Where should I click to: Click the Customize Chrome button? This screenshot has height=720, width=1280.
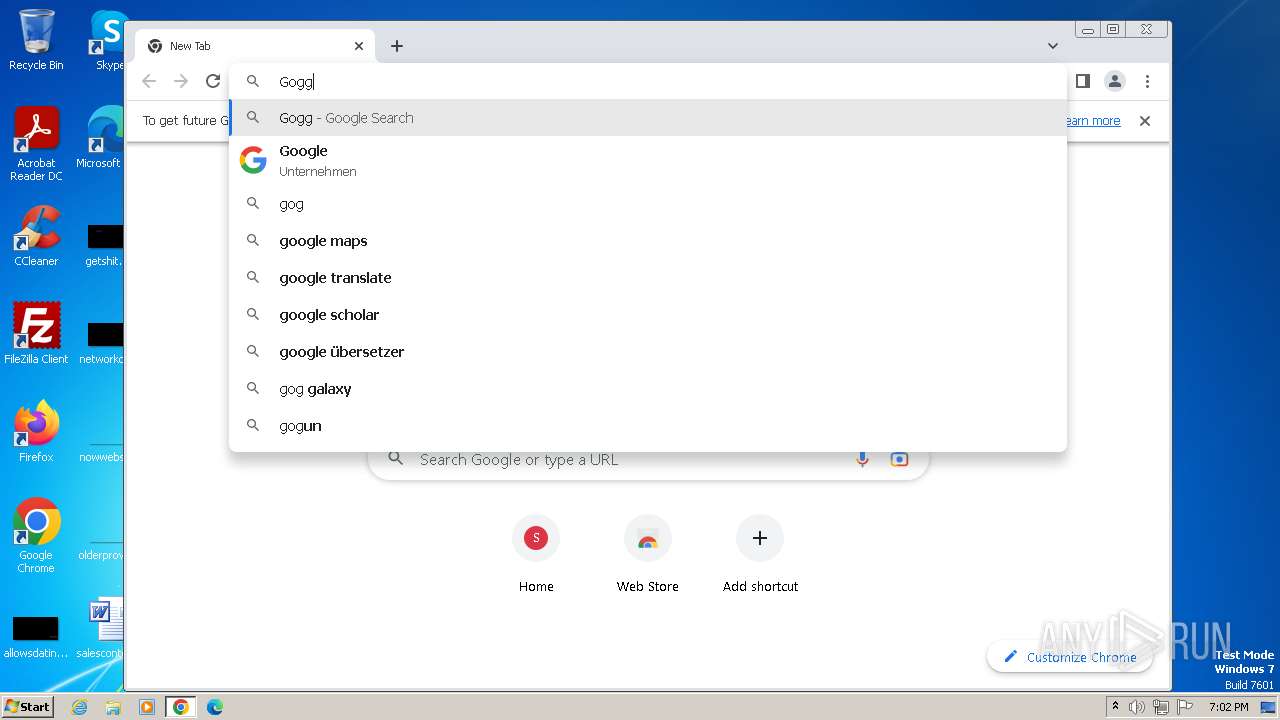(1069, 657)
